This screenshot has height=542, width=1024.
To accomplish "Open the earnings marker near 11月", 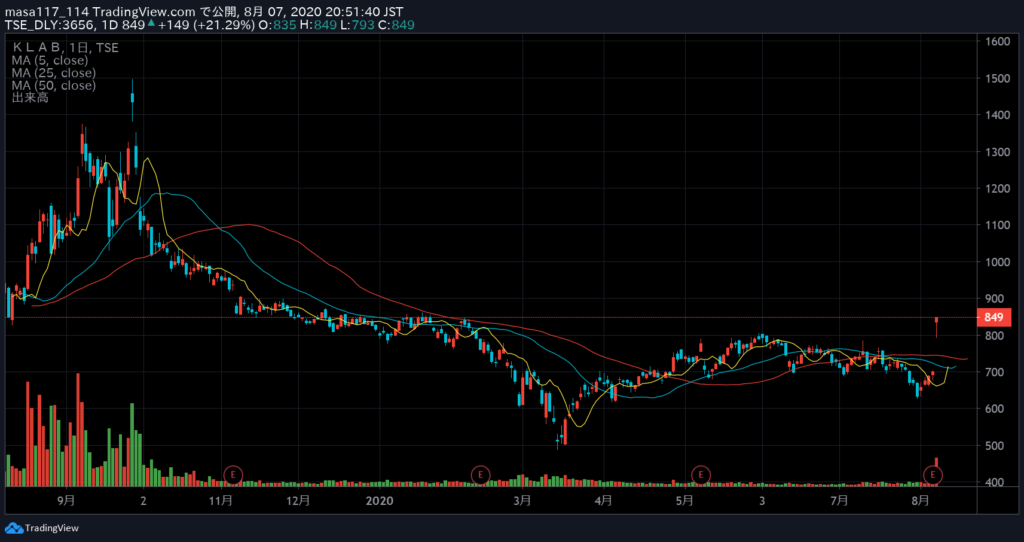I will (x=232, y=475).
